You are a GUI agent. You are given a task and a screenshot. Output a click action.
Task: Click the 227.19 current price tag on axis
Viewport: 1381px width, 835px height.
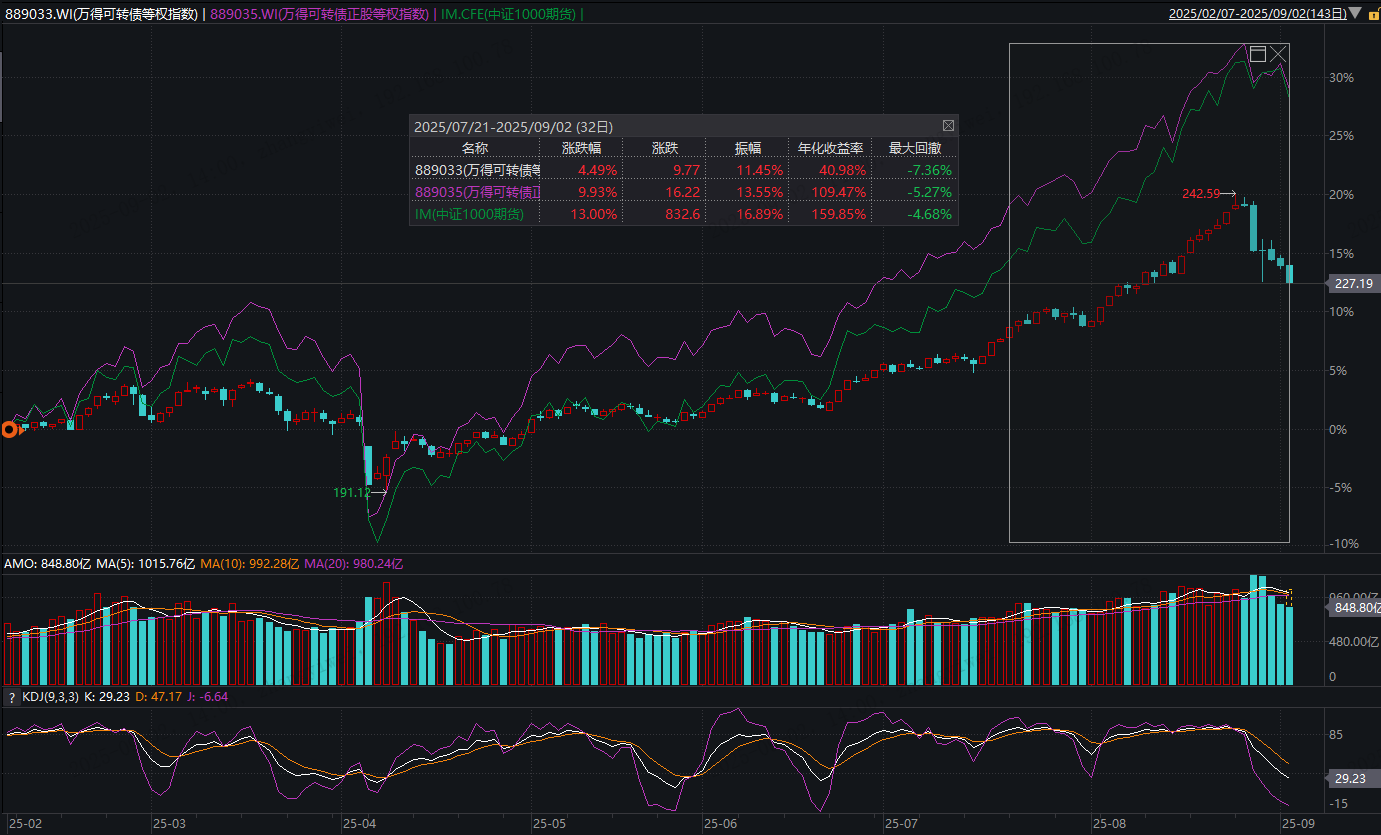pos(1352,284)
